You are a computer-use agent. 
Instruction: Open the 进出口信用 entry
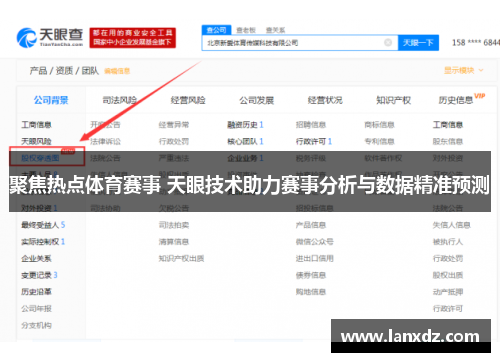(x=314, y=258)
